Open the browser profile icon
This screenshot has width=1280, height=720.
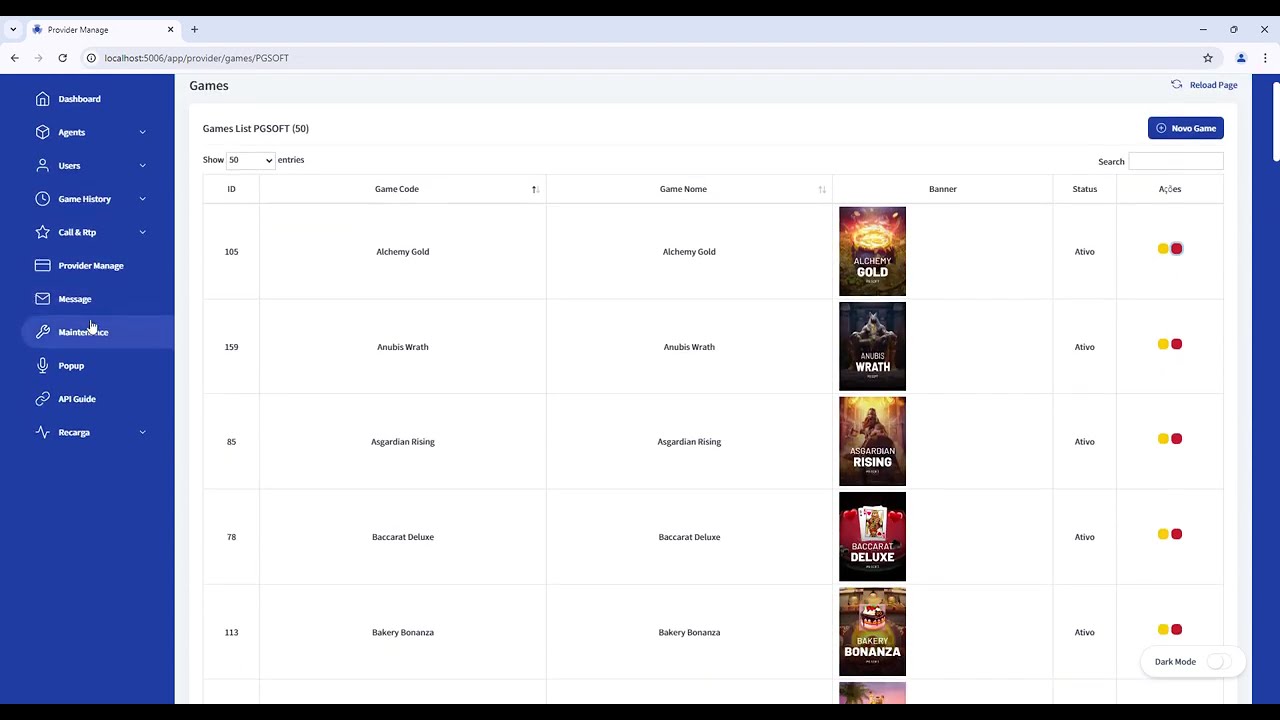point(1241,58)
